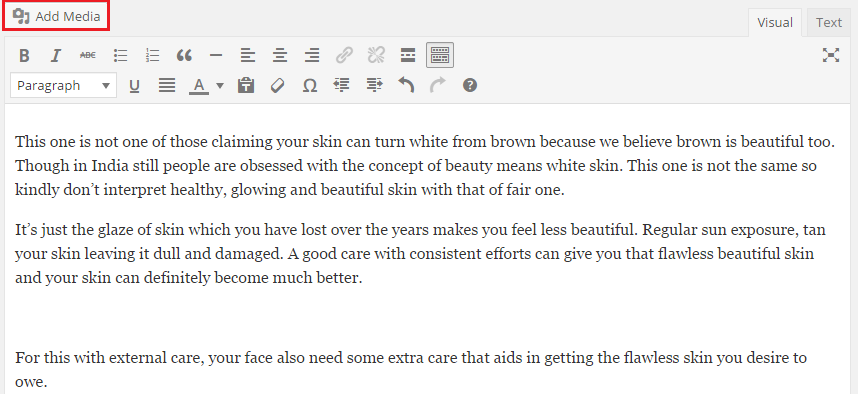Screen dimensions: 858x394
Task: Click the remove link icon
Action: tap(376, 55)
